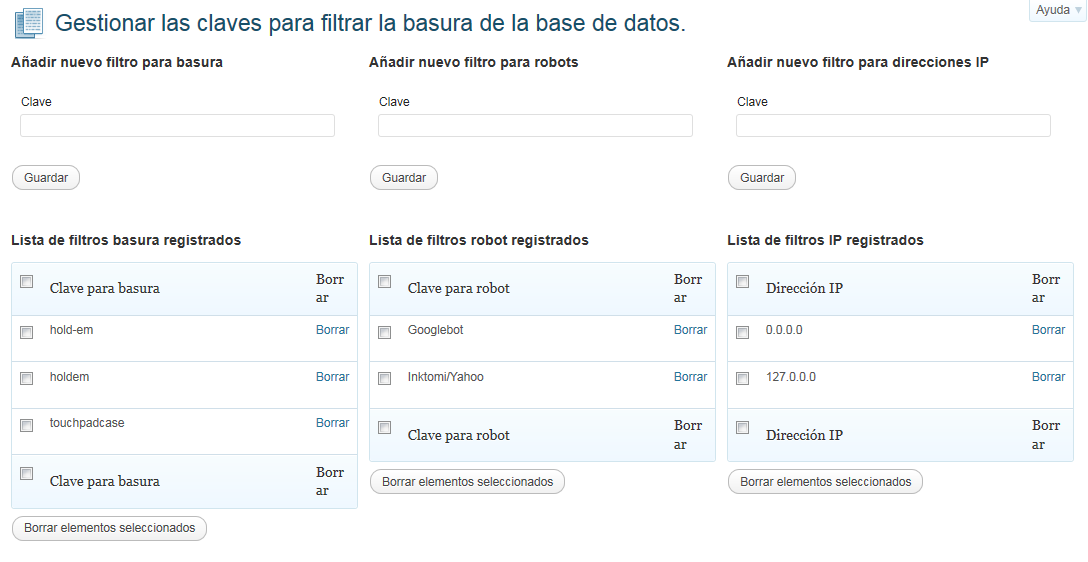The height and width of the screenshot is (562, 1088).
Task: Click the bottom 'Dirección IP' footer label
Action: 804,436
